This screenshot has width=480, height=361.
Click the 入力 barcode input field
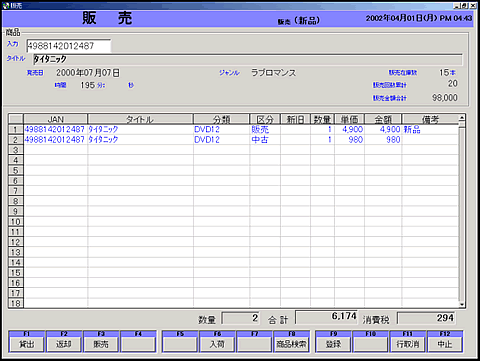pos(69,46)
